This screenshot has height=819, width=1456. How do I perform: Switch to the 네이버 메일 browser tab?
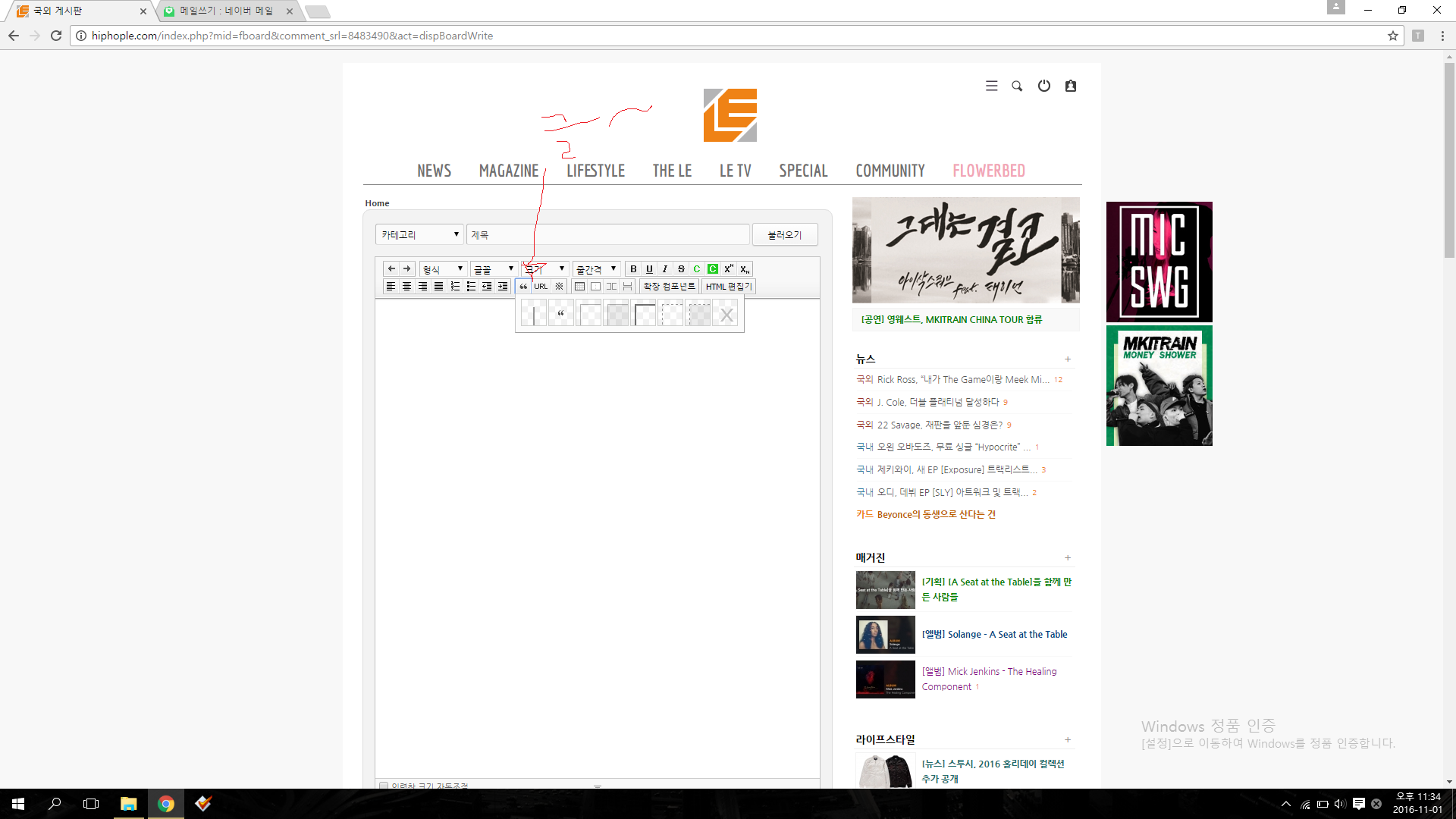pyautogui.click(x=226, y=11)
